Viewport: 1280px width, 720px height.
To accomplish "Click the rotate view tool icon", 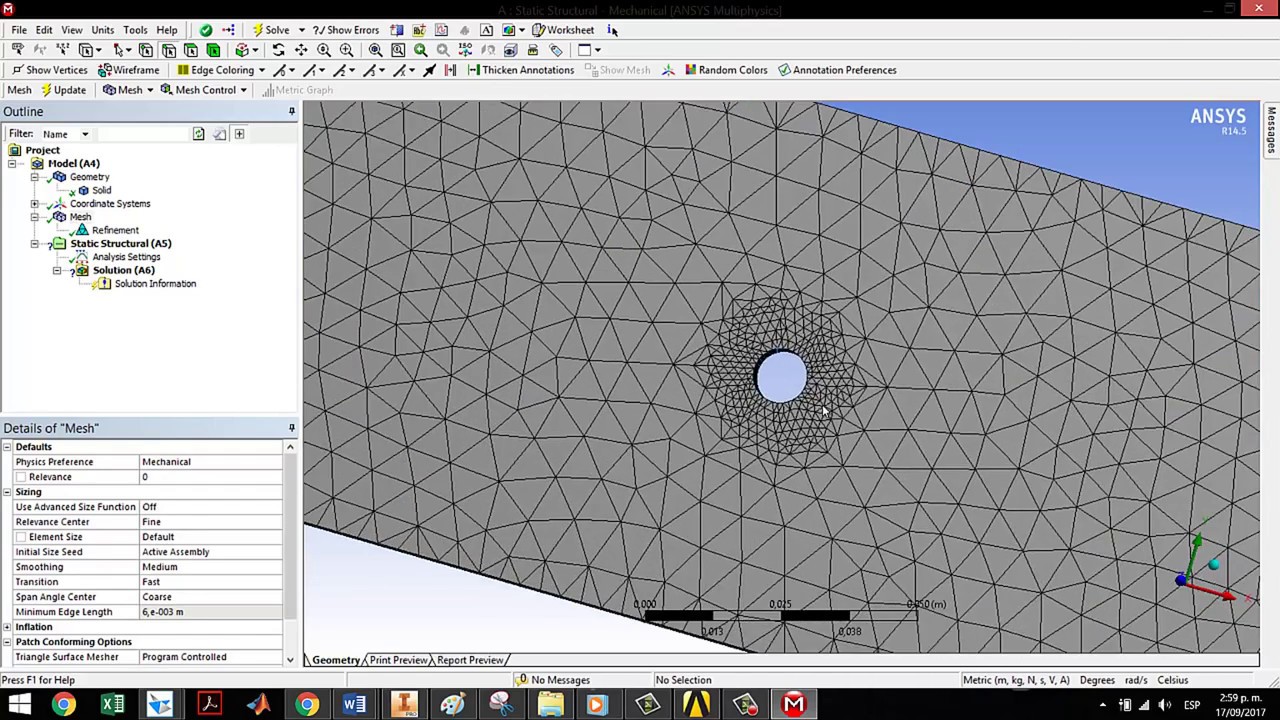I will point(279,50).
